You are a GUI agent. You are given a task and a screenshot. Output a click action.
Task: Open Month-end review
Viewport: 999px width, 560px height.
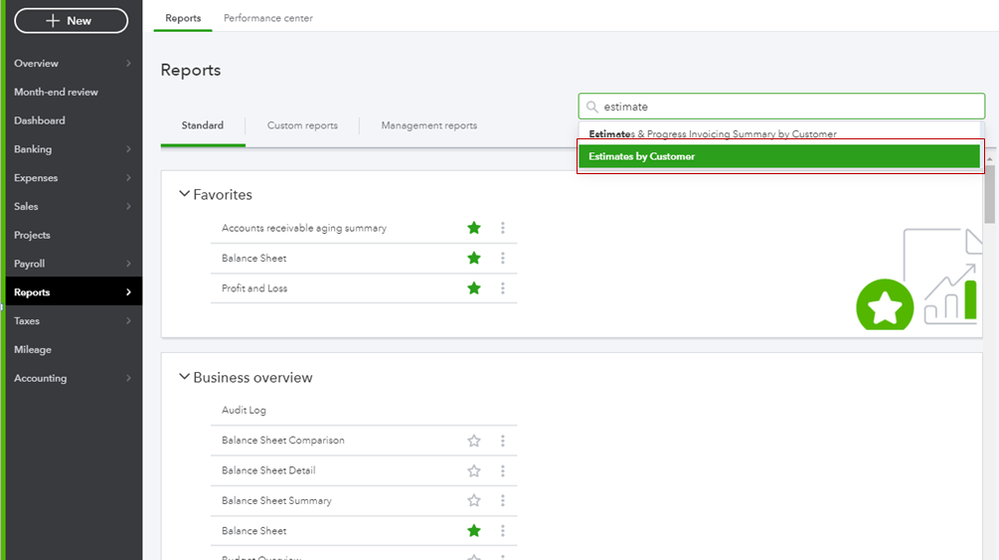56,92
